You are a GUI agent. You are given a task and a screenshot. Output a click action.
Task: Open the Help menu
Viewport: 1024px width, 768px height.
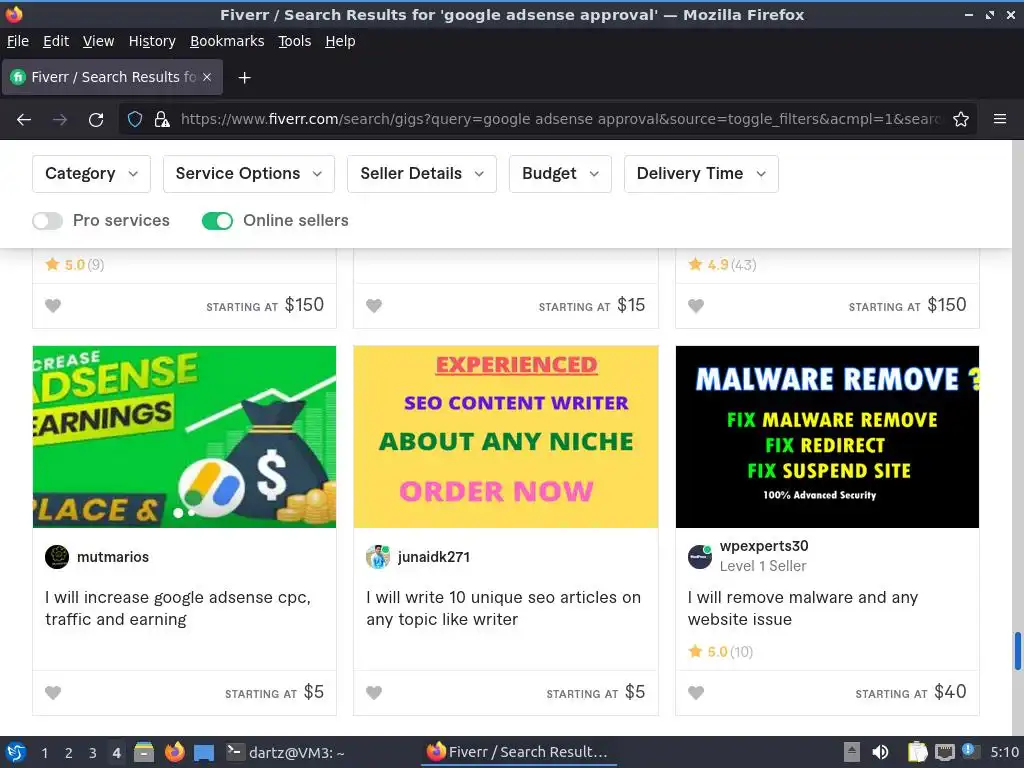tap(340, 41)
